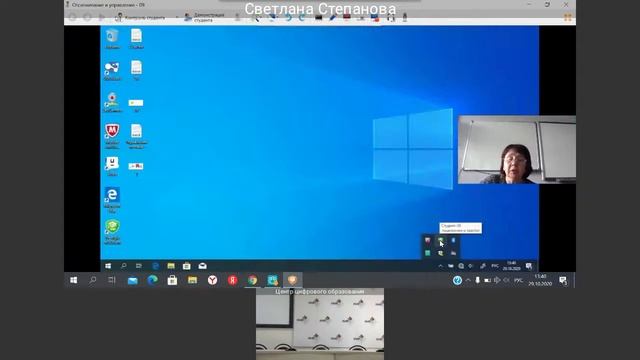Open notification center on the outer taskbar
640x360 pixels.
[x=563, y=280]
